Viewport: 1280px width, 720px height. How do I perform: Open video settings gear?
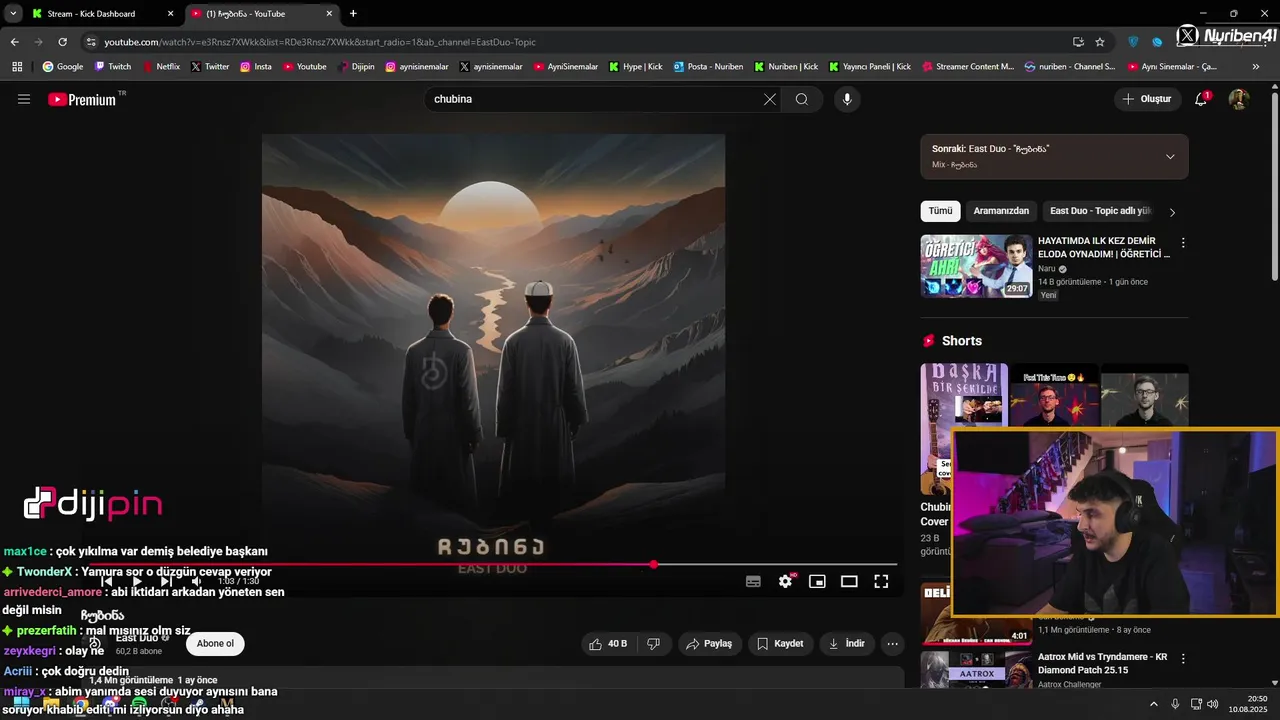pos(786,581)
